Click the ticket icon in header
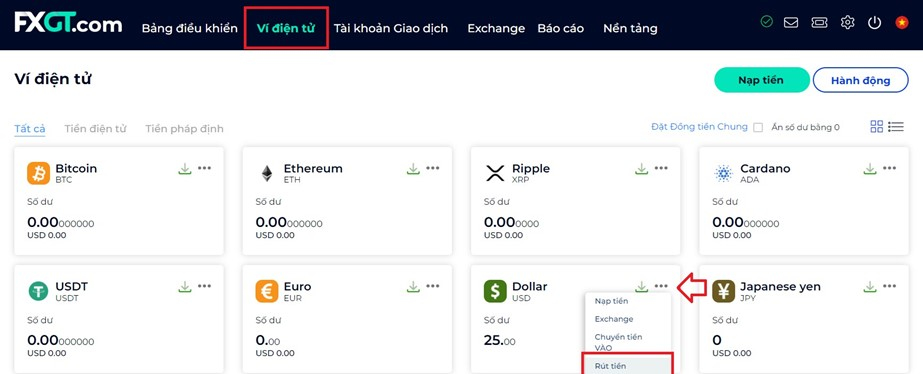 pyautogui.click(x=819, y=22)
